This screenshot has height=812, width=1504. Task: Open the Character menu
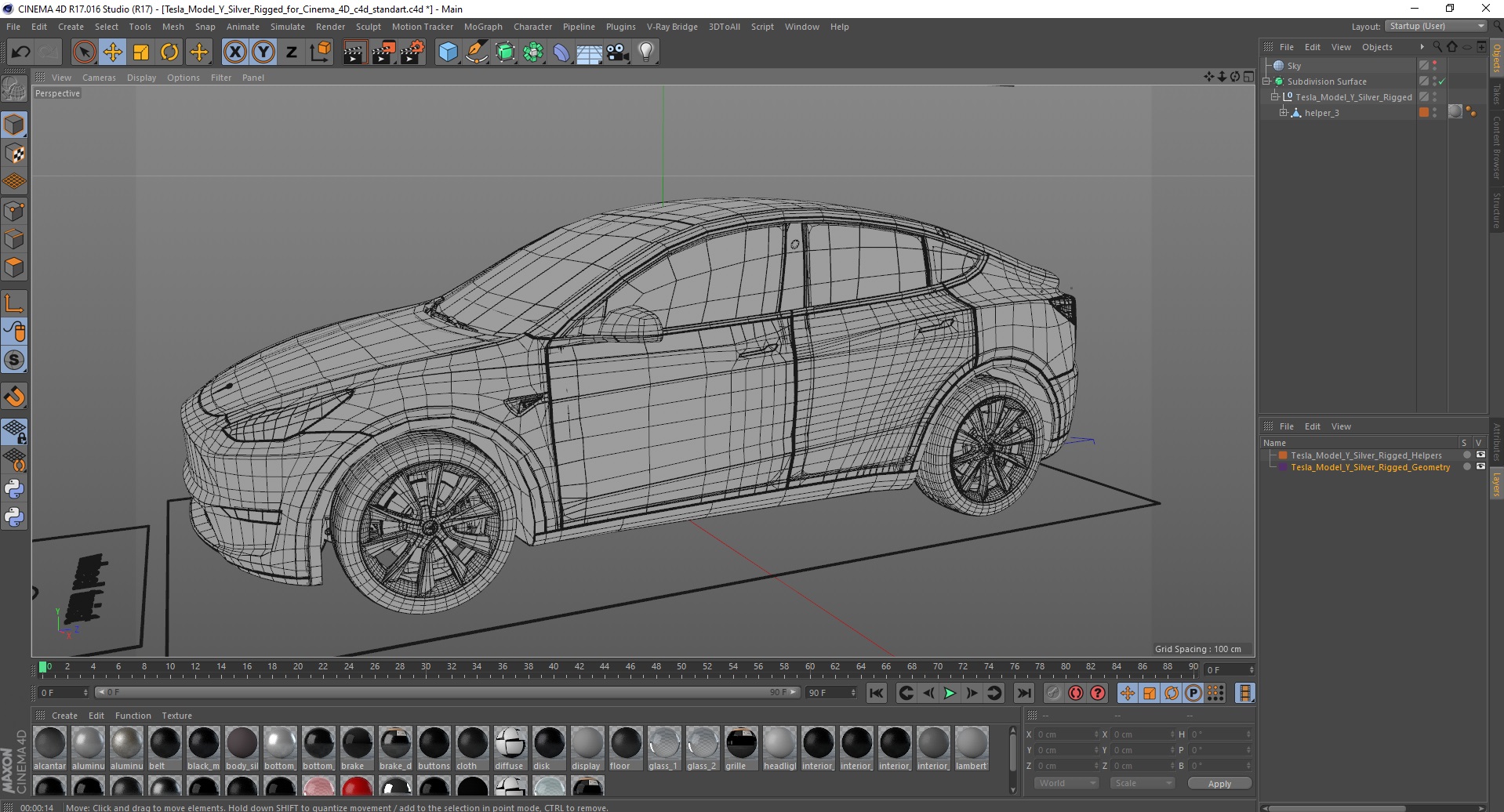(532, 27)
